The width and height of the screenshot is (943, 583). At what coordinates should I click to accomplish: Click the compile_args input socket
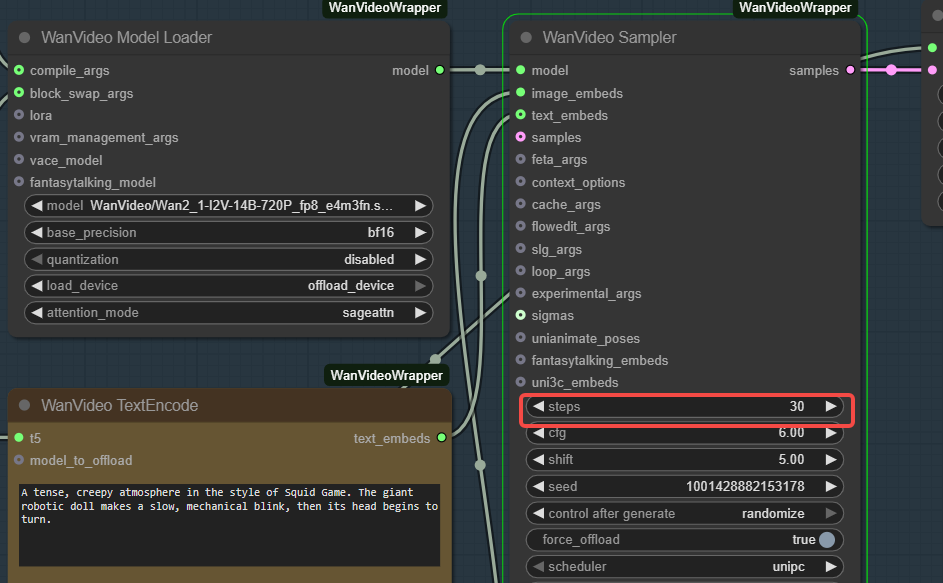click(19, 70)
